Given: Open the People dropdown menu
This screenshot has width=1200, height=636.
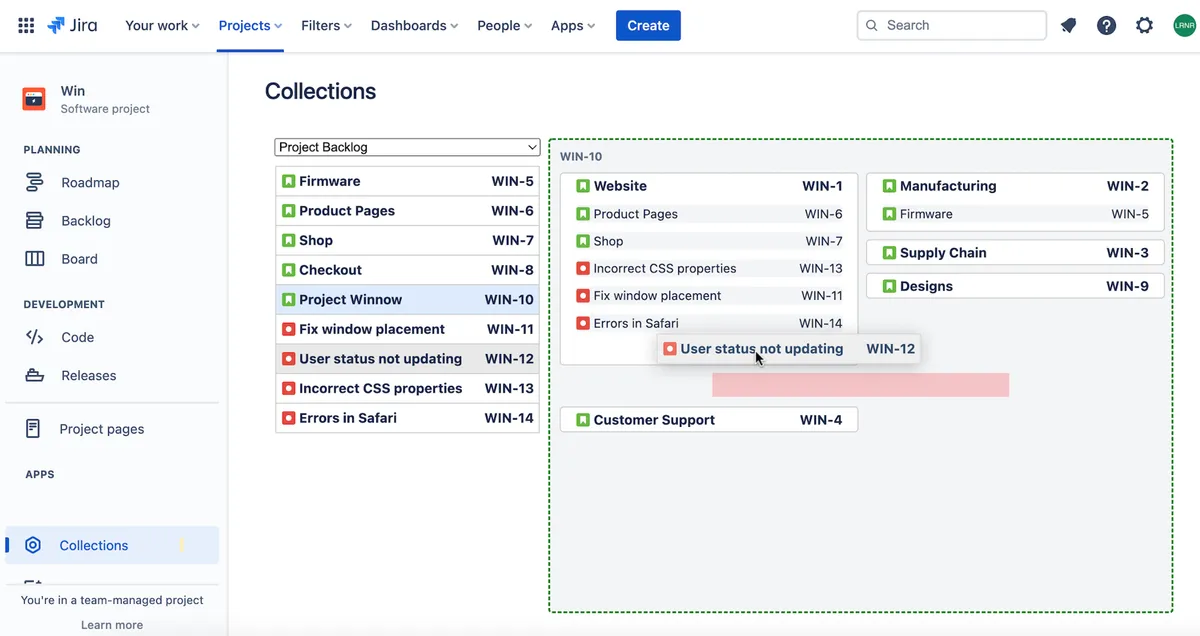Looking at the screenshot, I should (505, 25).
